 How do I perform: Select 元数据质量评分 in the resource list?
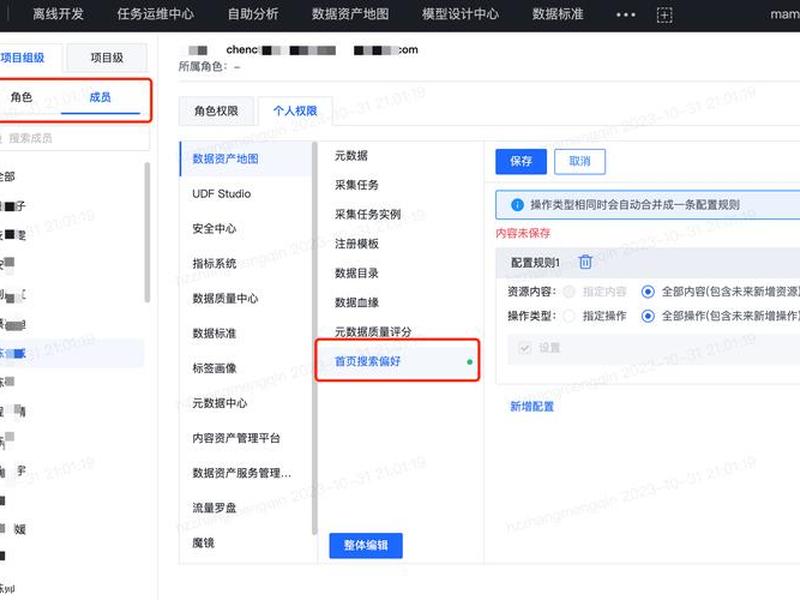point(401,332)
